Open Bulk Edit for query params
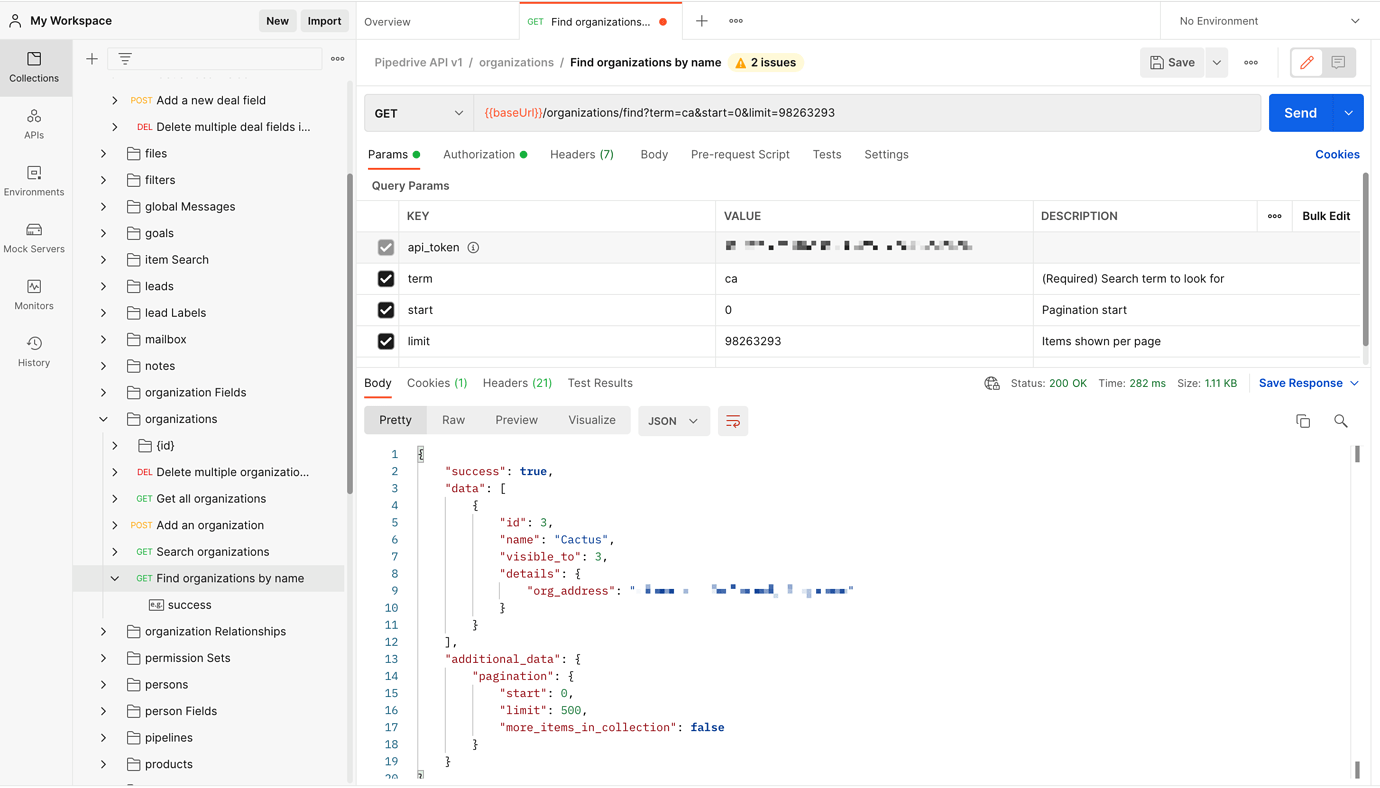The width and height of the screenshot is (1380, 788). pyautogui.click(x=1325, y=216)
